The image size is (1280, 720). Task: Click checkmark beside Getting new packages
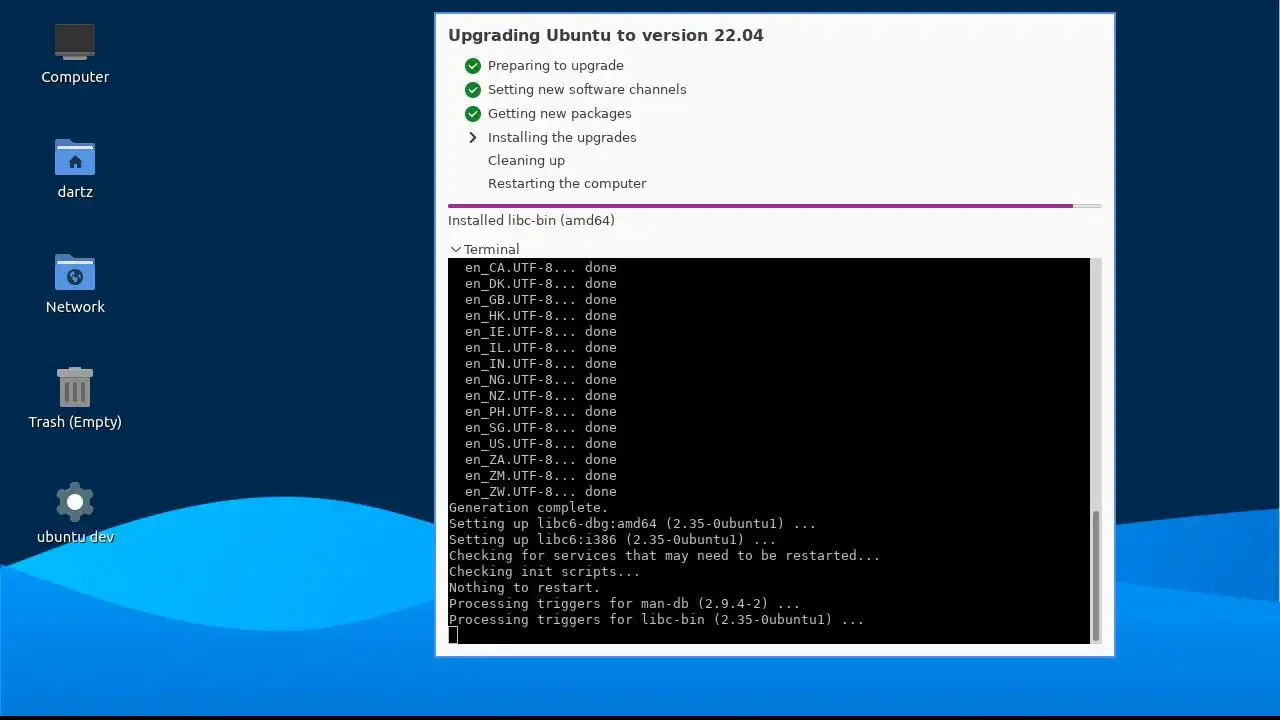(x=473, y=114)
